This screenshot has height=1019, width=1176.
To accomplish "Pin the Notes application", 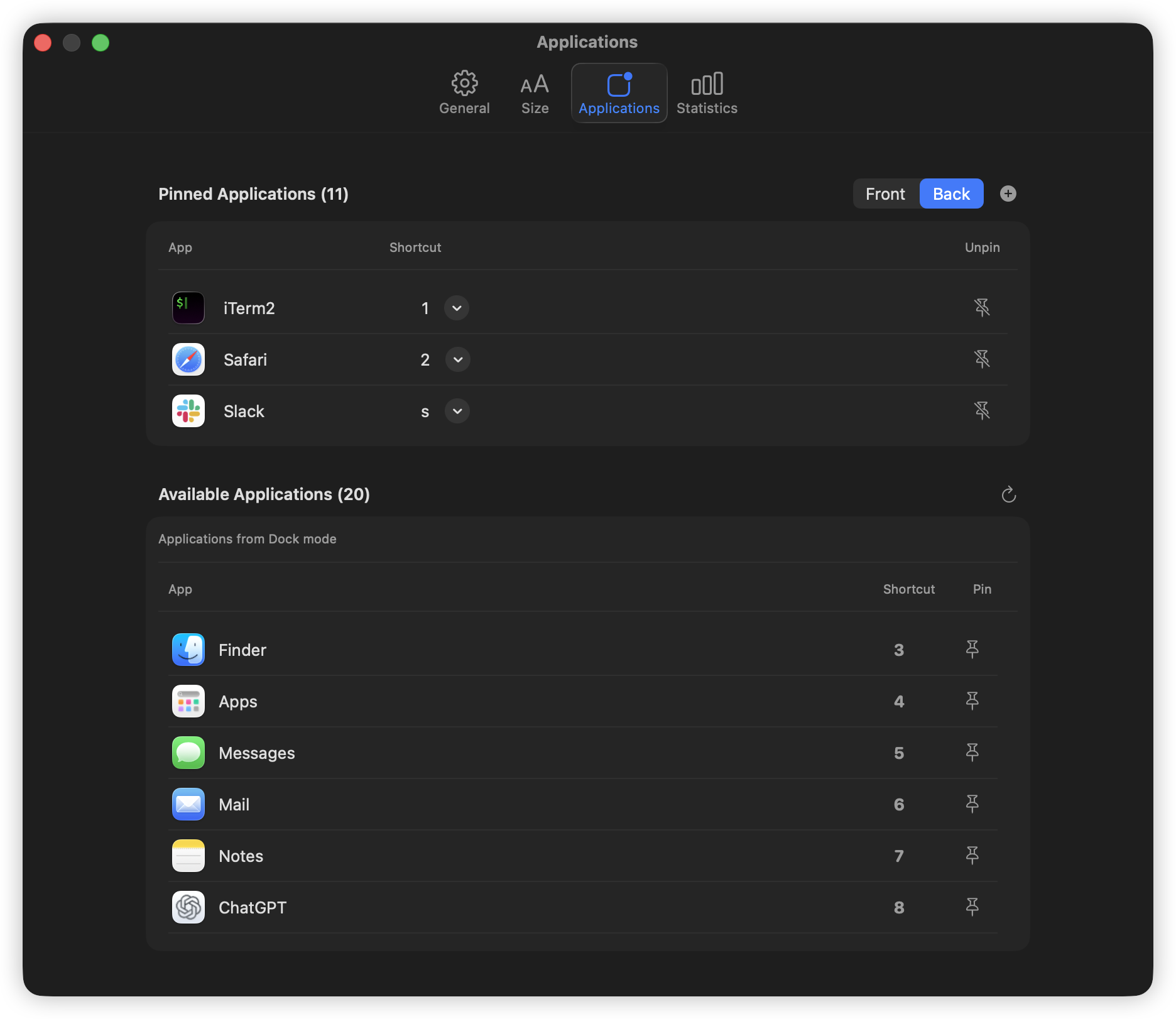I will pos(972,856).
